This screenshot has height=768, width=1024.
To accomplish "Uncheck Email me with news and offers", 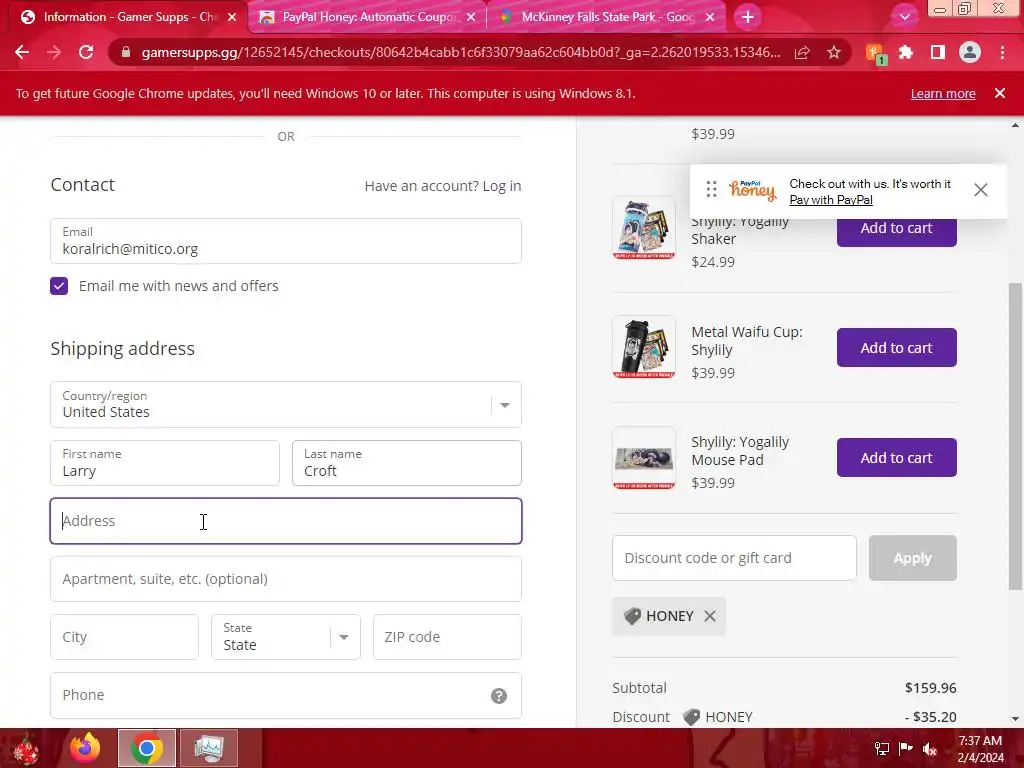I will click(x=59, y=286).
